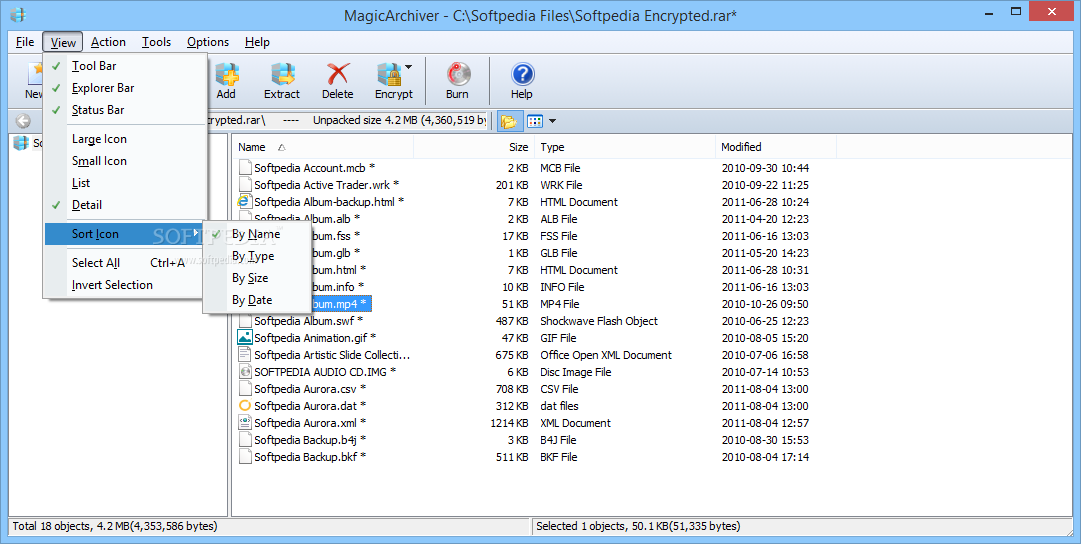
Task: Select Softpedia Active Trader.wrk file
Action: 326,185
